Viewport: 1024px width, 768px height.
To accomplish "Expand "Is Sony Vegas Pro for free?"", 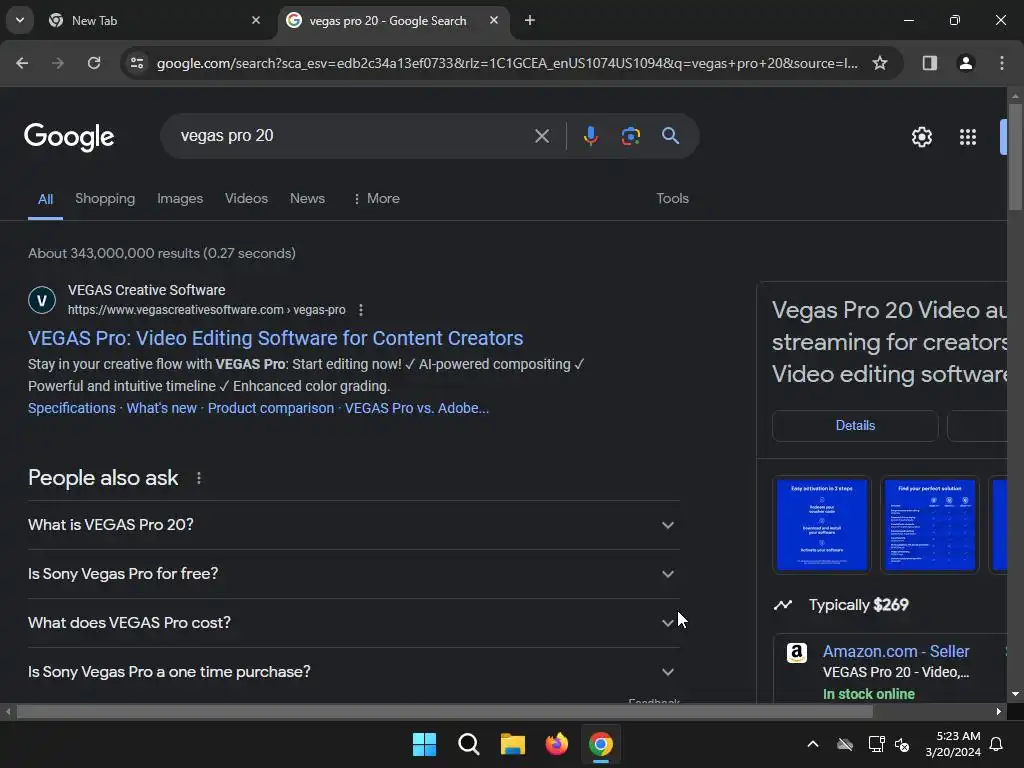I will [353, 574].
